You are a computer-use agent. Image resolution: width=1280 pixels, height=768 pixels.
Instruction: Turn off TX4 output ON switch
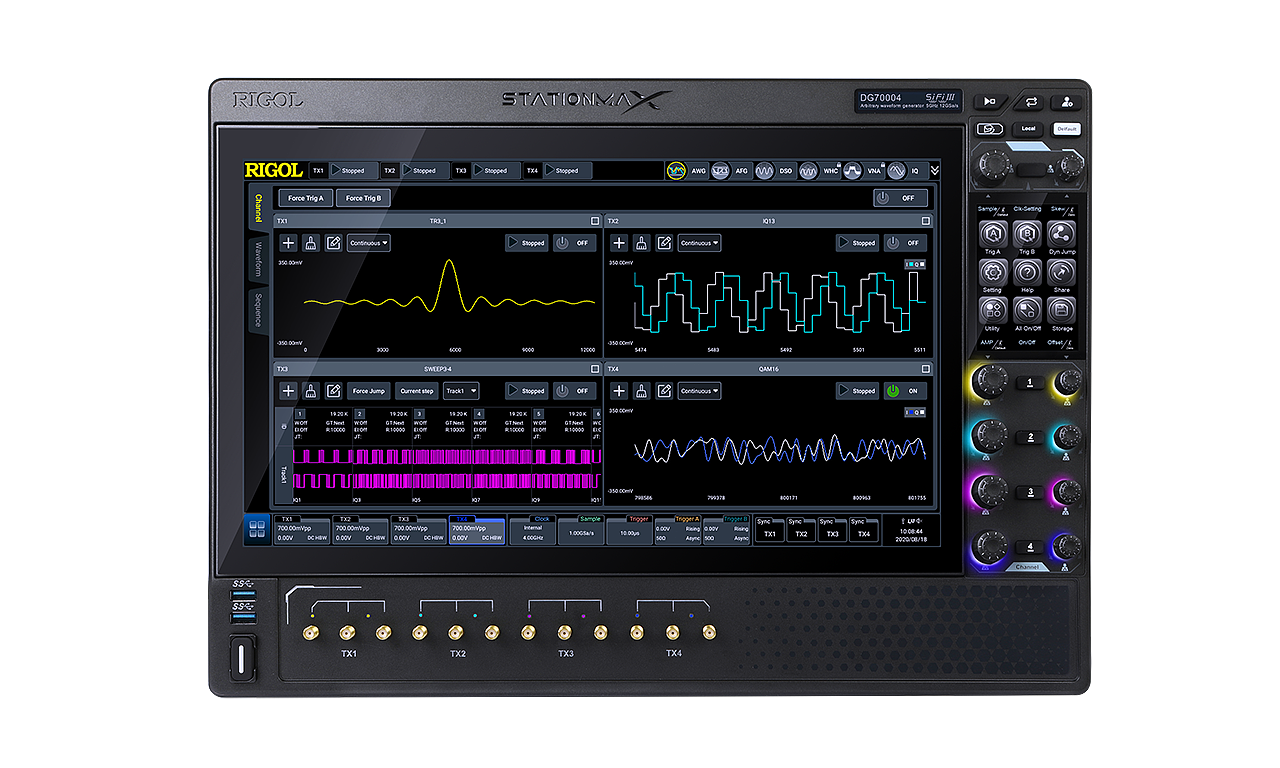click(905, 391)
